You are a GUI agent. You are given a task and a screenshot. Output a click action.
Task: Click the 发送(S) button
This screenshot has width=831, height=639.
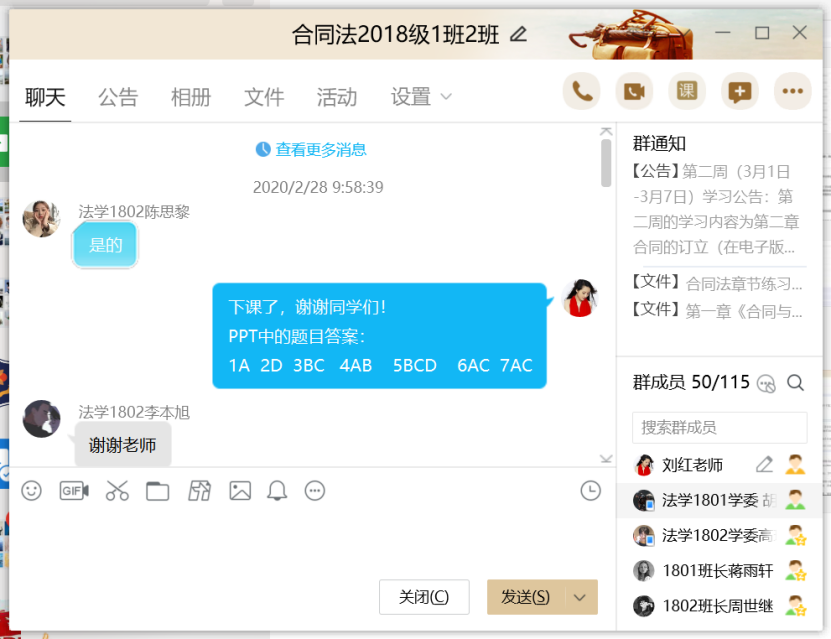pyautogui.click(x=526, y=598)
